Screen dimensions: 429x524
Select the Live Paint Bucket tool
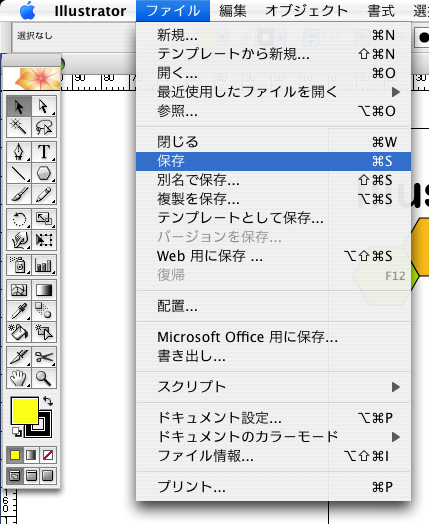(19, 332)
